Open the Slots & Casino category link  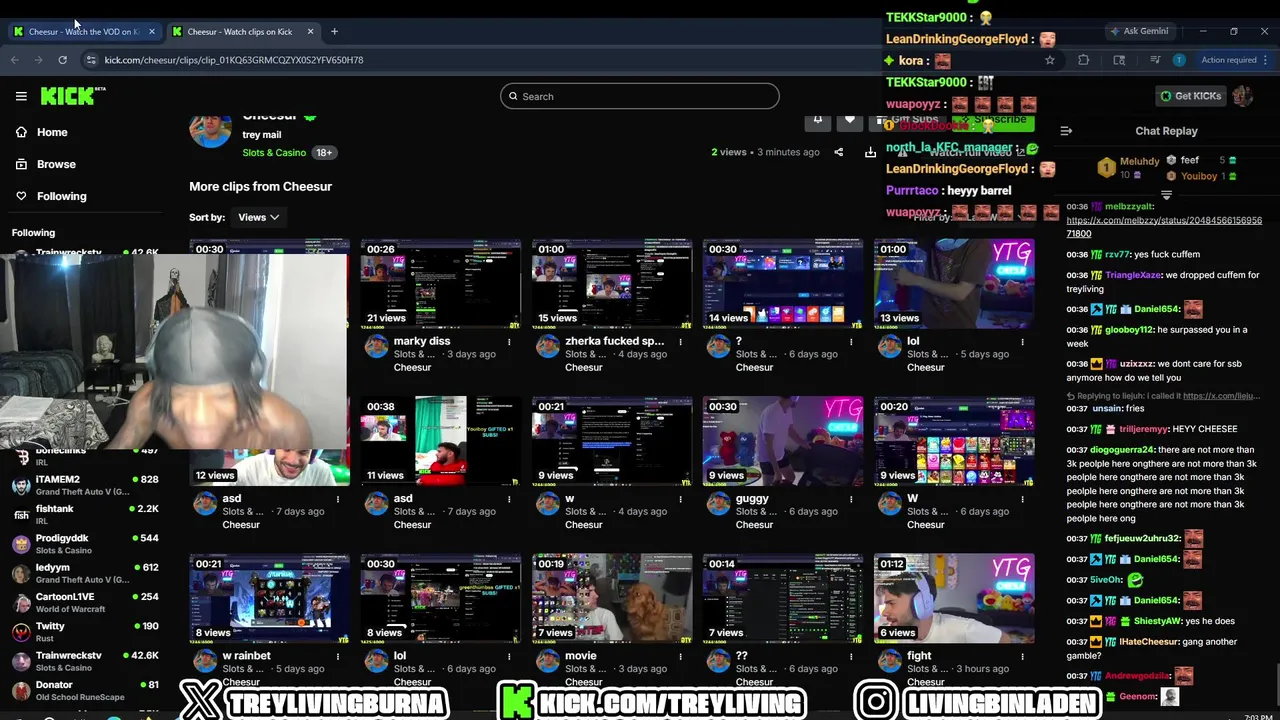click(x=274, y=153)
